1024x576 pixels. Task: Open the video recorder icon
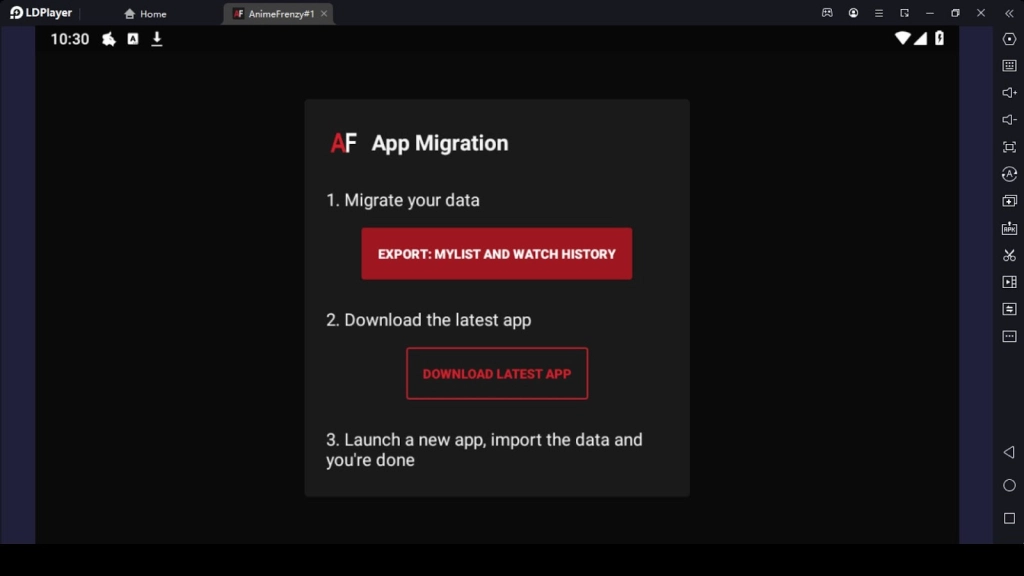click(1009, 282)
